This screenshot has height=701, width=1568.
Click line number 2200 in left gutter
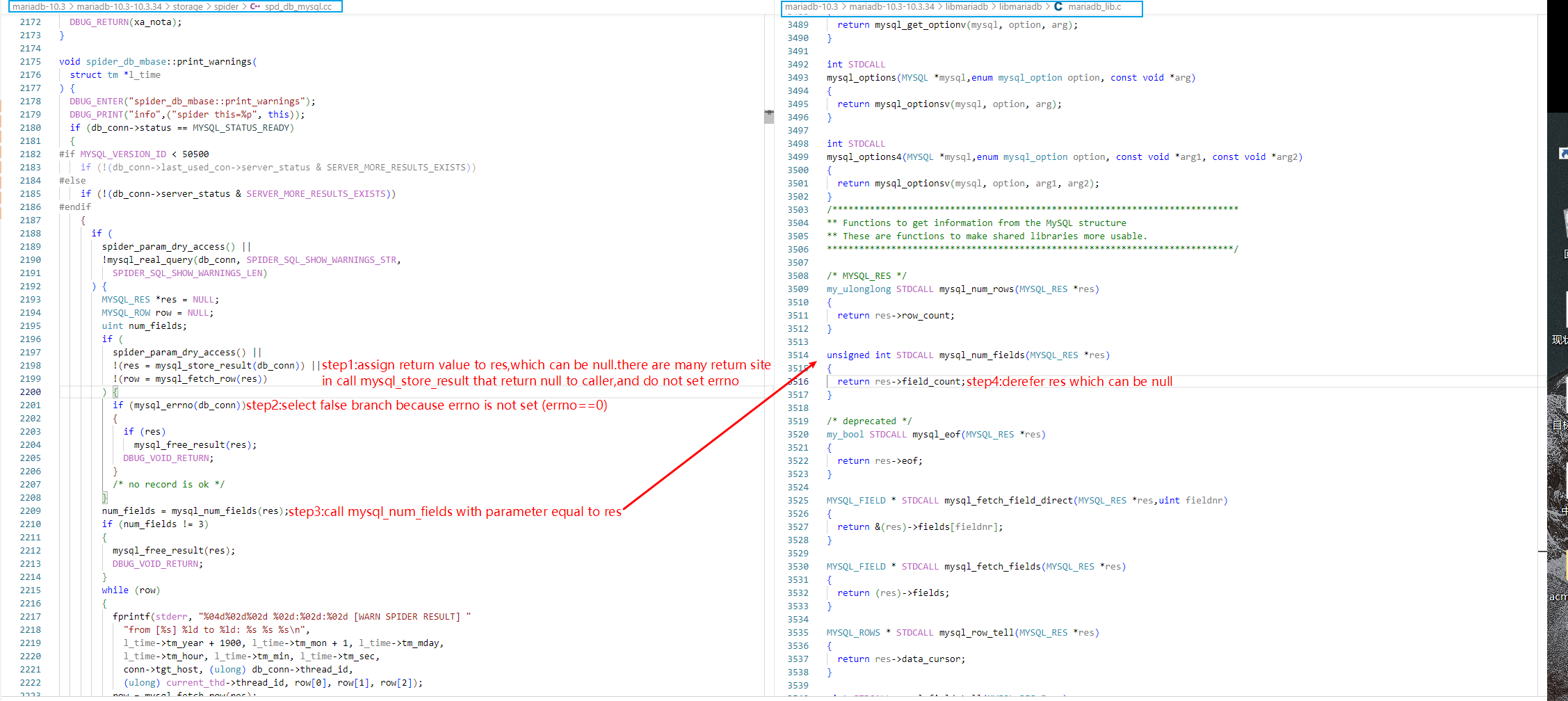(x=30, y=392)
